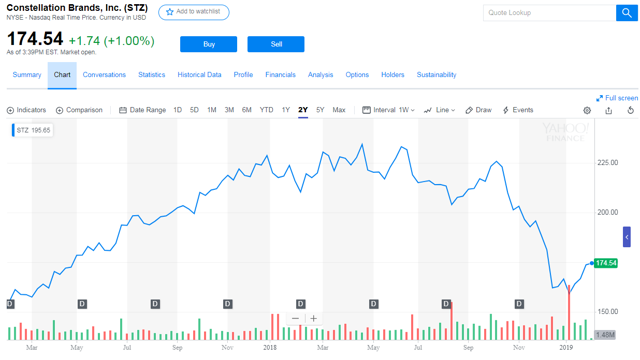The image size is (640, 360).
Task: Add a Comparison symbol
Action: coord(79,110)
